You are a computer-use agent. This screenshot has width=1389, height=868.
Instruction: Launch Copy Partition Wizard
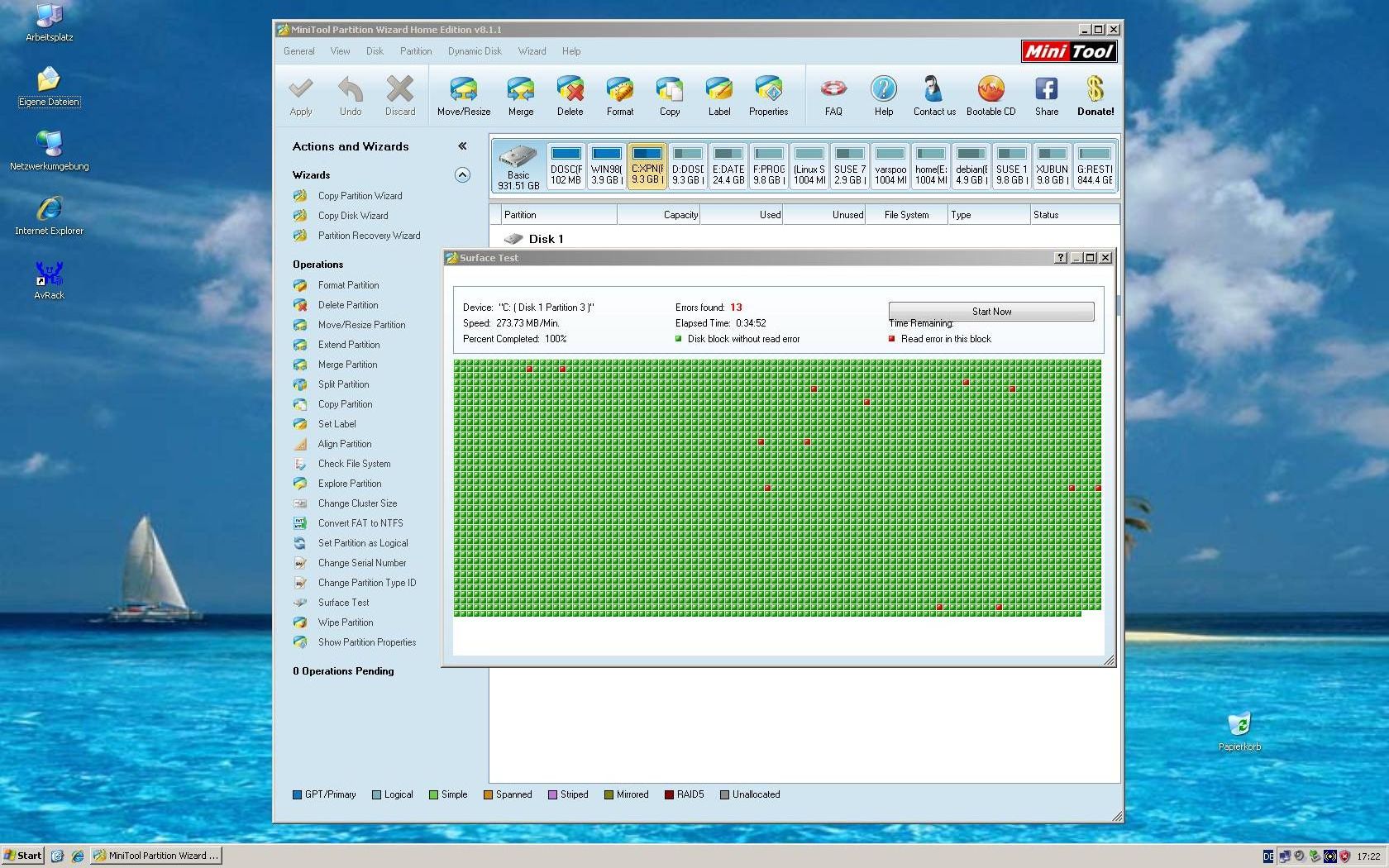coord(360,196)
